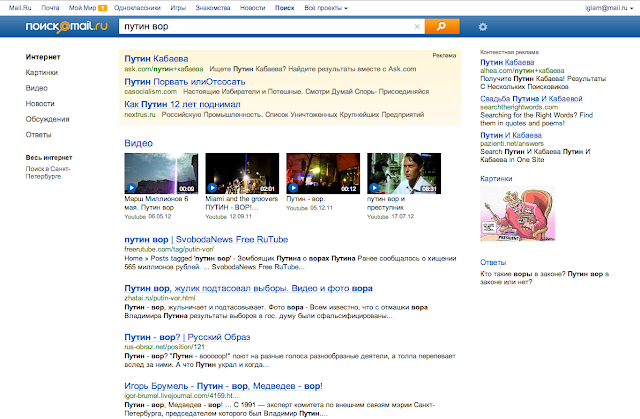Open Одноклассники in top bar
Viewport: 640px width, 419px height.
(137, 8)
